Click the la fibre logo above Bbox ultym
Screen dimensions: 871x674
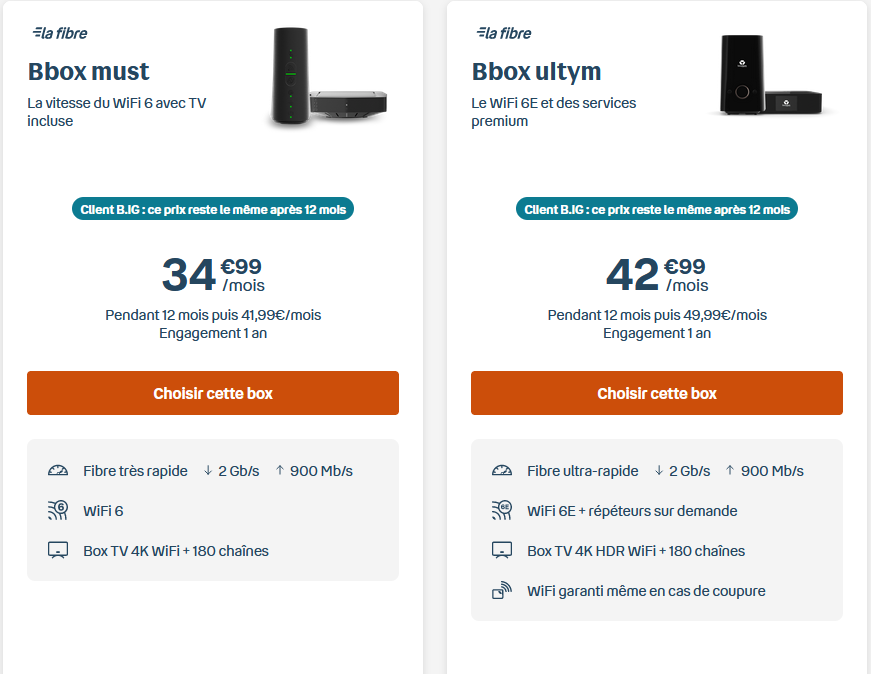(504, 33)
